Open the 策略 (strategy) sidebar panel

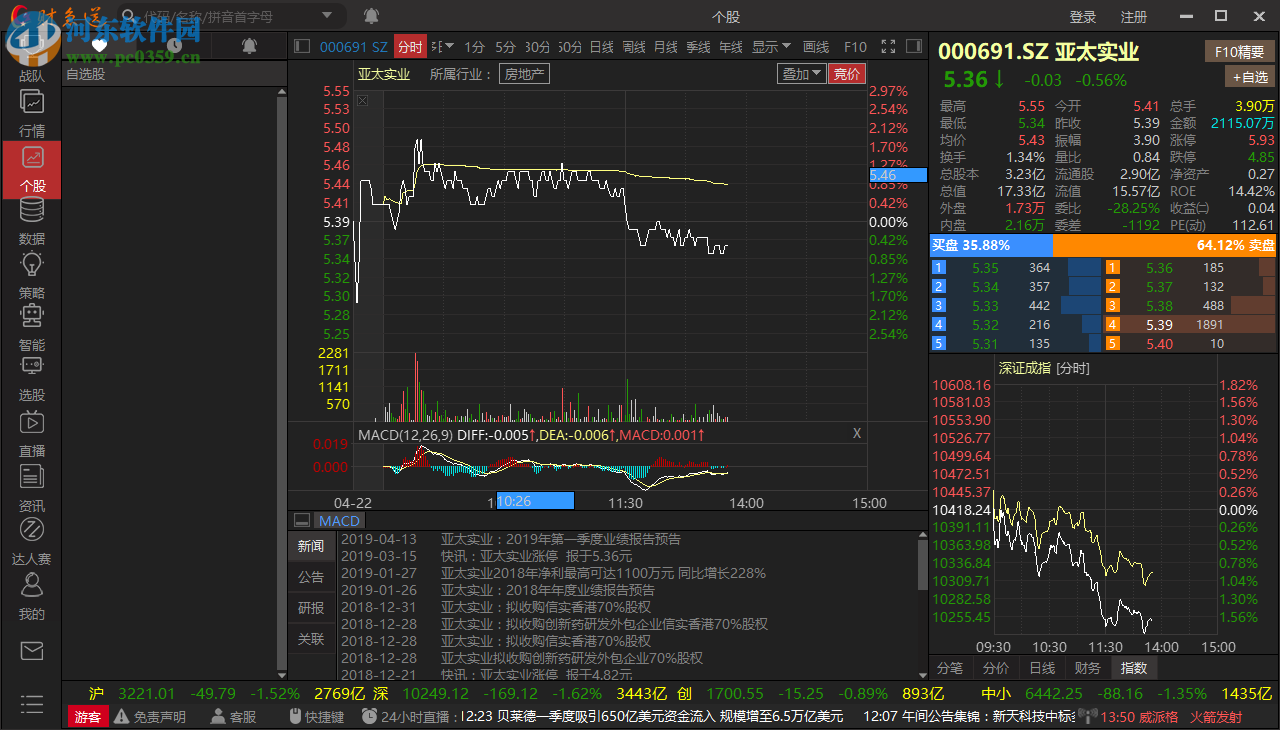pos(31,278)
